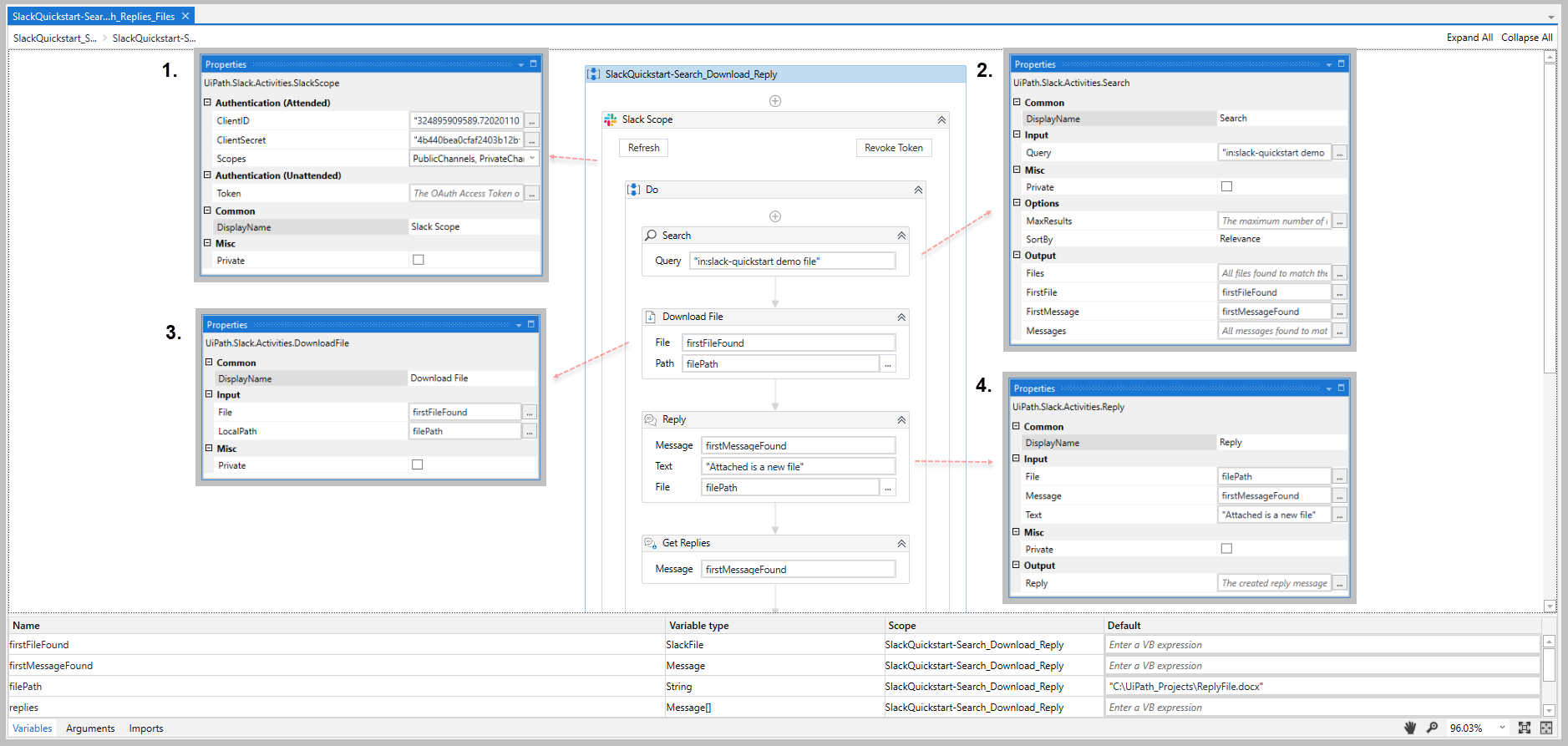
Task: Toggle the overview panel icon
Action: 1546,728
